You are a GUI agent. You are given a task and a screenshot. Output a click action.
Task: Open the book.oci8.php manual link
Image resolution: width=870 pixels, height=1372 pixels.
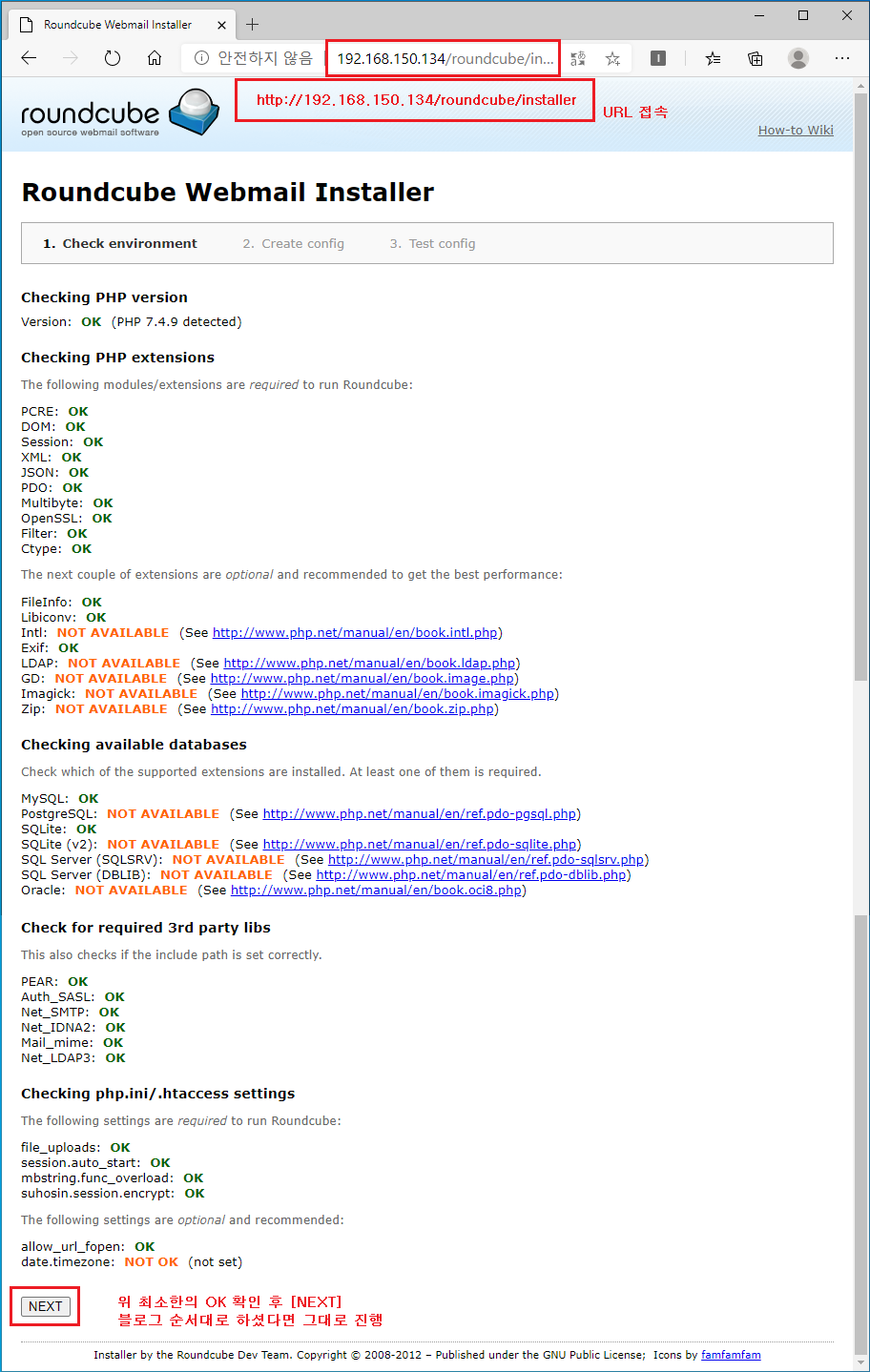(x=376, y=890)
